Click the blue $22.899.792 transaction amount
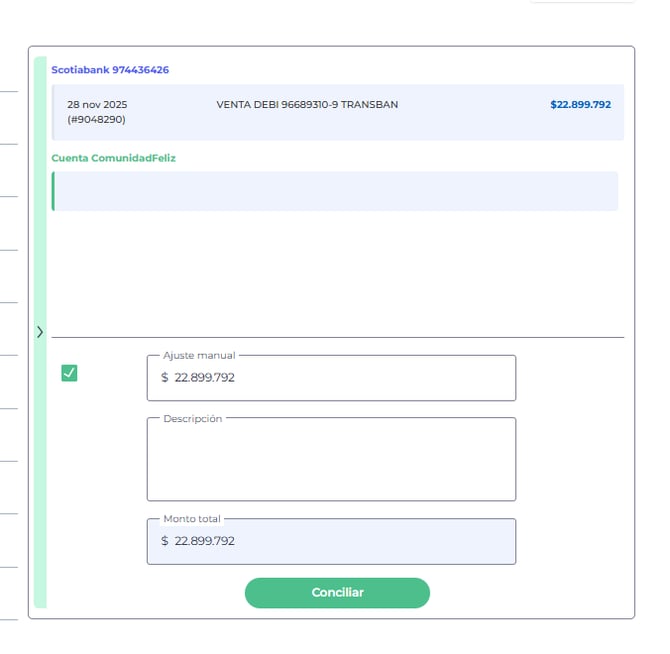 [580, 104]
